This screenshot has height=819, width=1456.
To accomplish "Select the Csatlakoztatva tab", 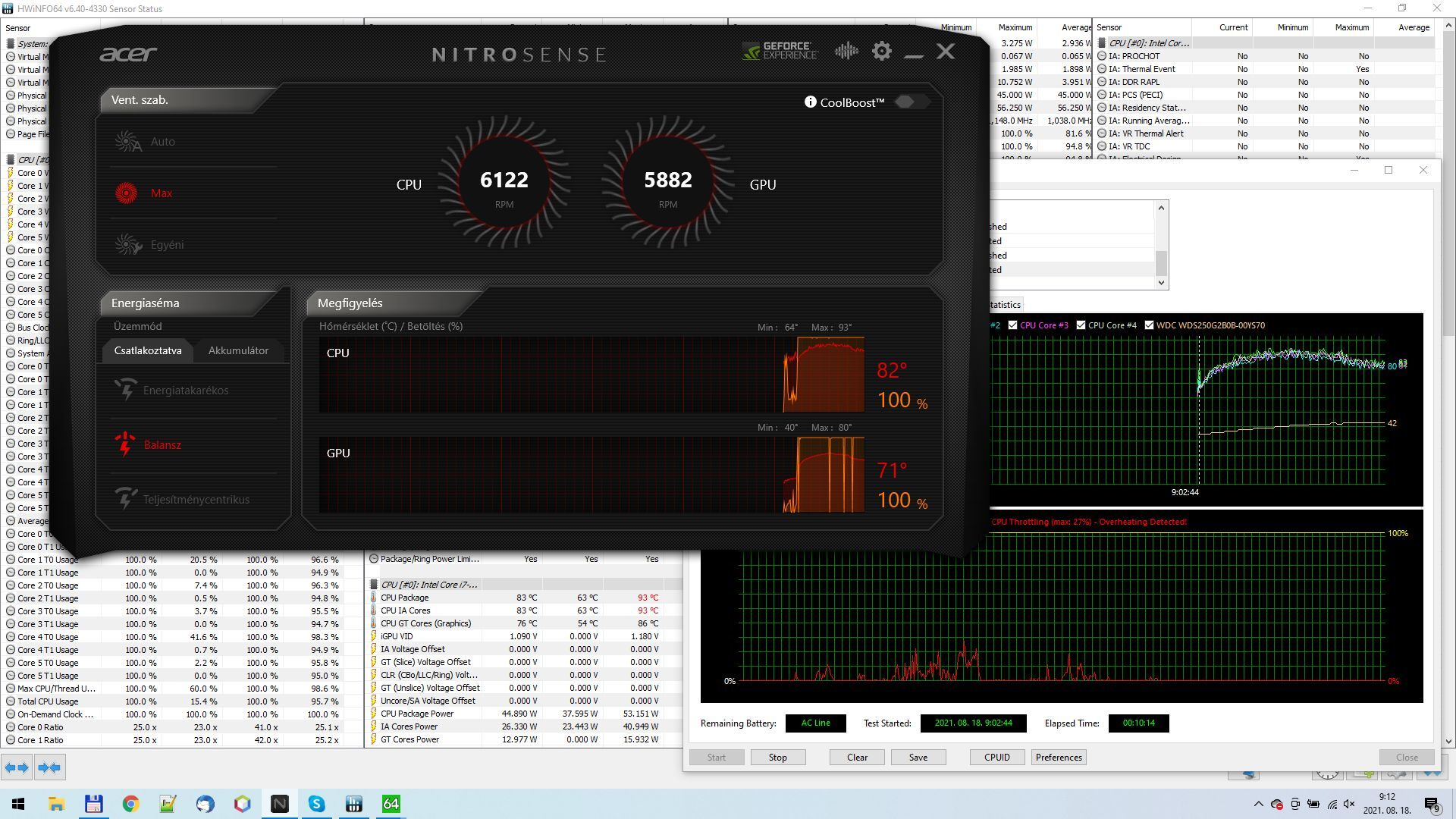I will (x=148, y=351).
